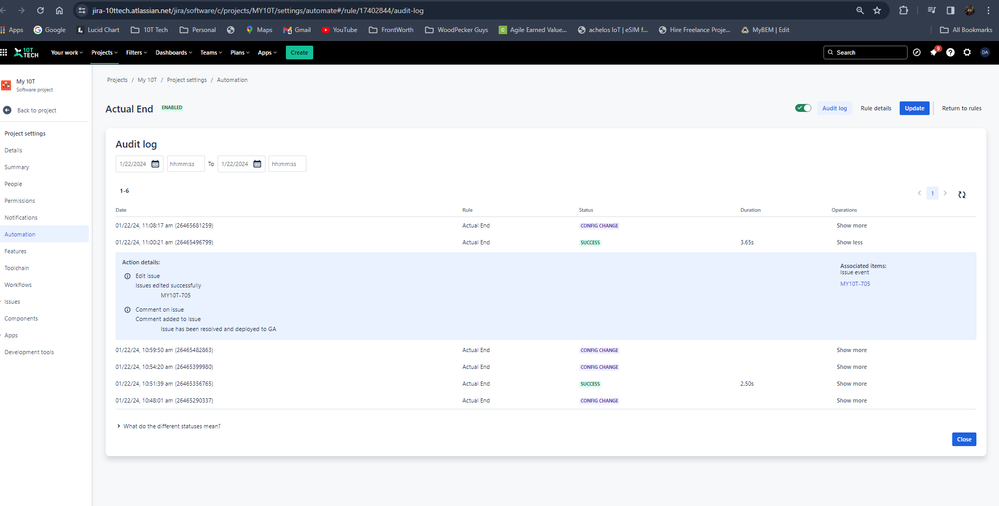Select page 1 in audit log pagination
Viewport: 999px width, 506px height.
tap(932, 193)
